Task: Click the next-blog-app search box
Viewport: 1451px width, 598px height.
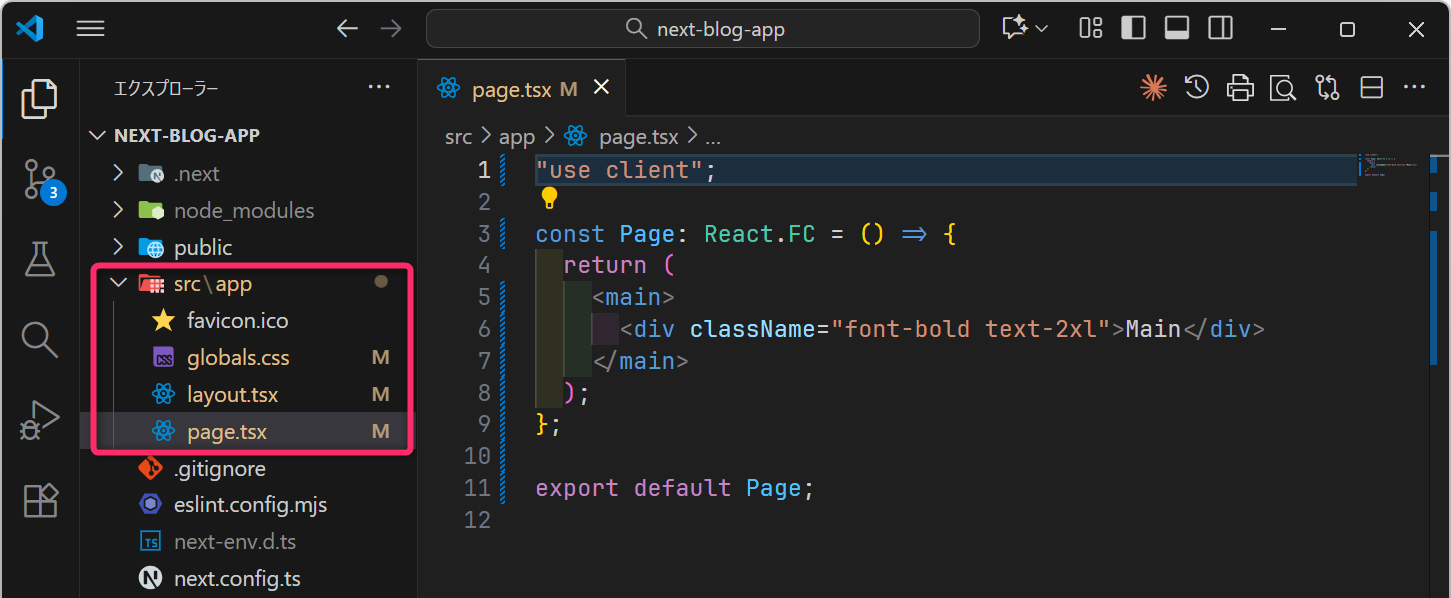Action: click(703, 29)
